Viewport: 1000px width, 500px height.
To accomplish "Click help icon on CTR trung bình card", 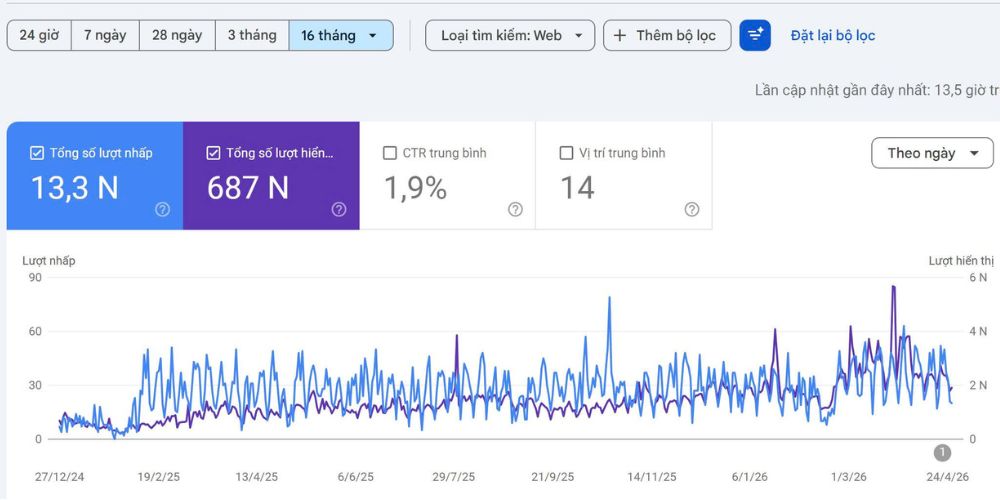I will pos(515,209).
